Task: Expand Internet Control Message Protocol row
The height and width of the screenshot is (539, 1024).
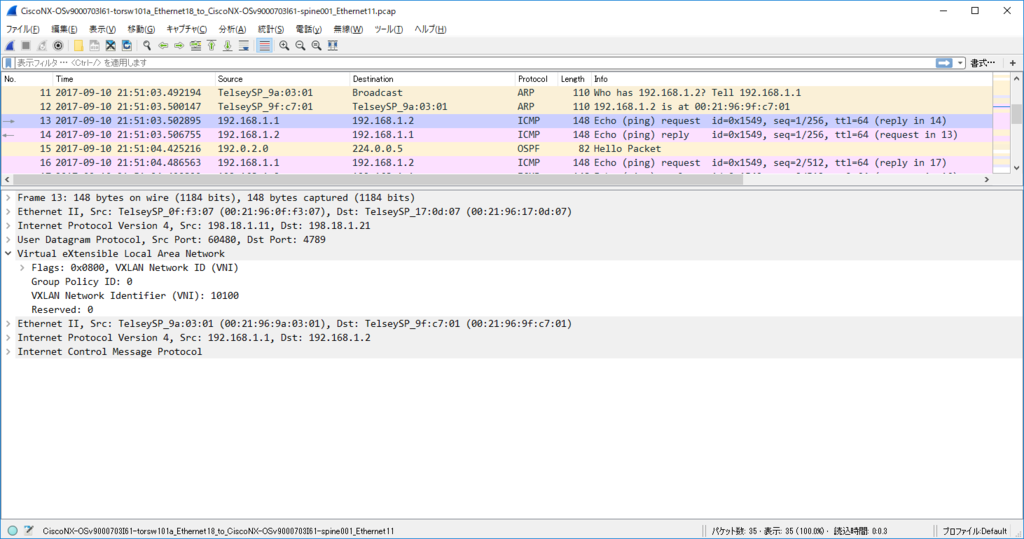Action: point(8,351)
